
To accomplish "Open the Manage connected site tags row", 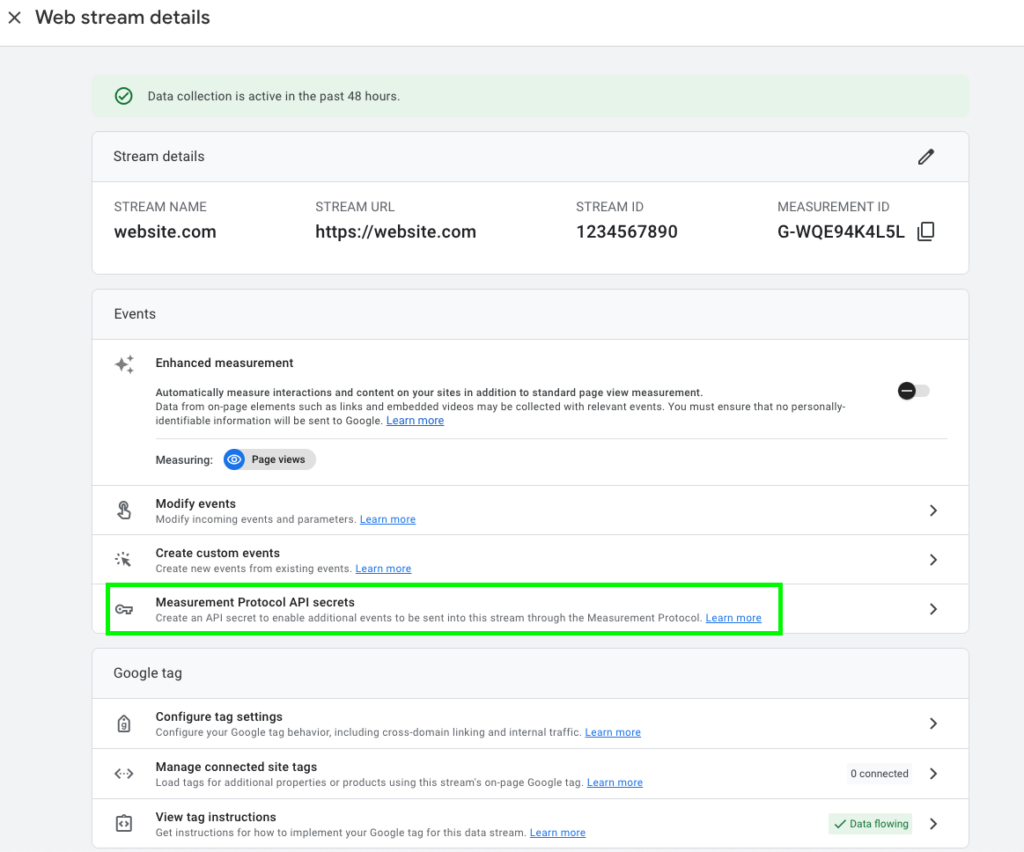I will click(x=530, y=774).
